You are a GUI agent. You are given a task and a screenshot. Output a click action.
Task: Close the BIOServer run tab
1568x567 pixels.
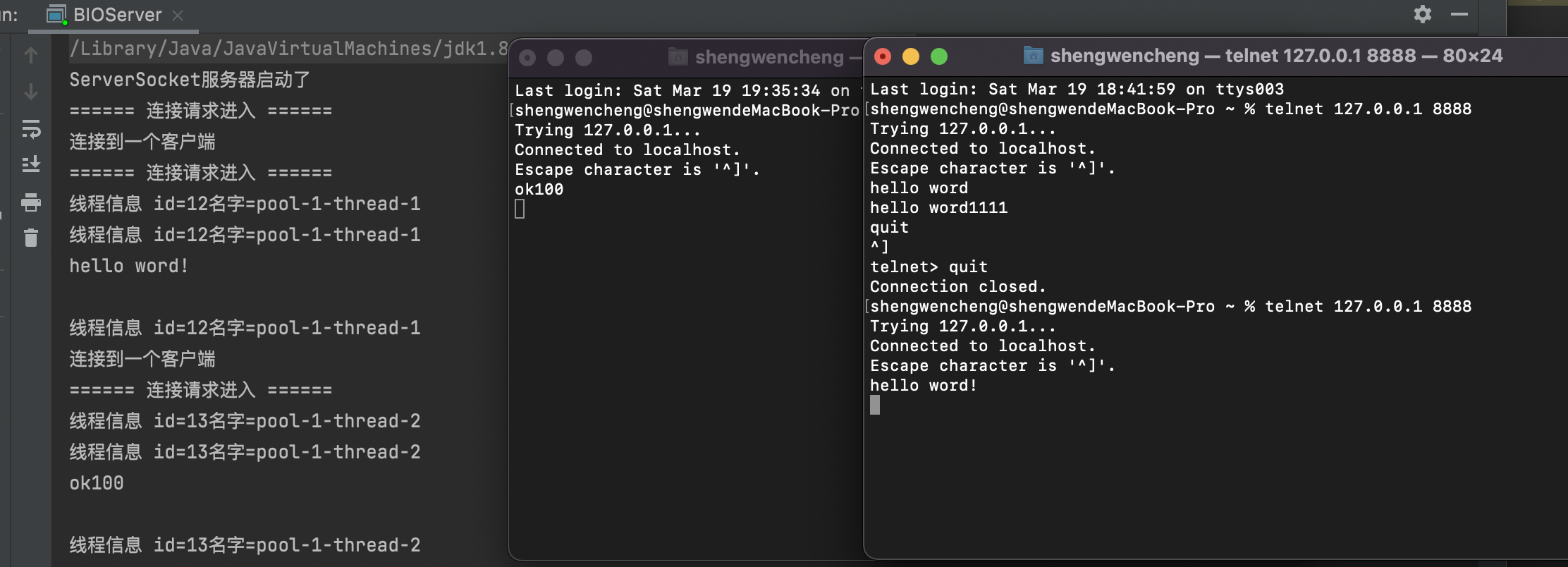178,16
